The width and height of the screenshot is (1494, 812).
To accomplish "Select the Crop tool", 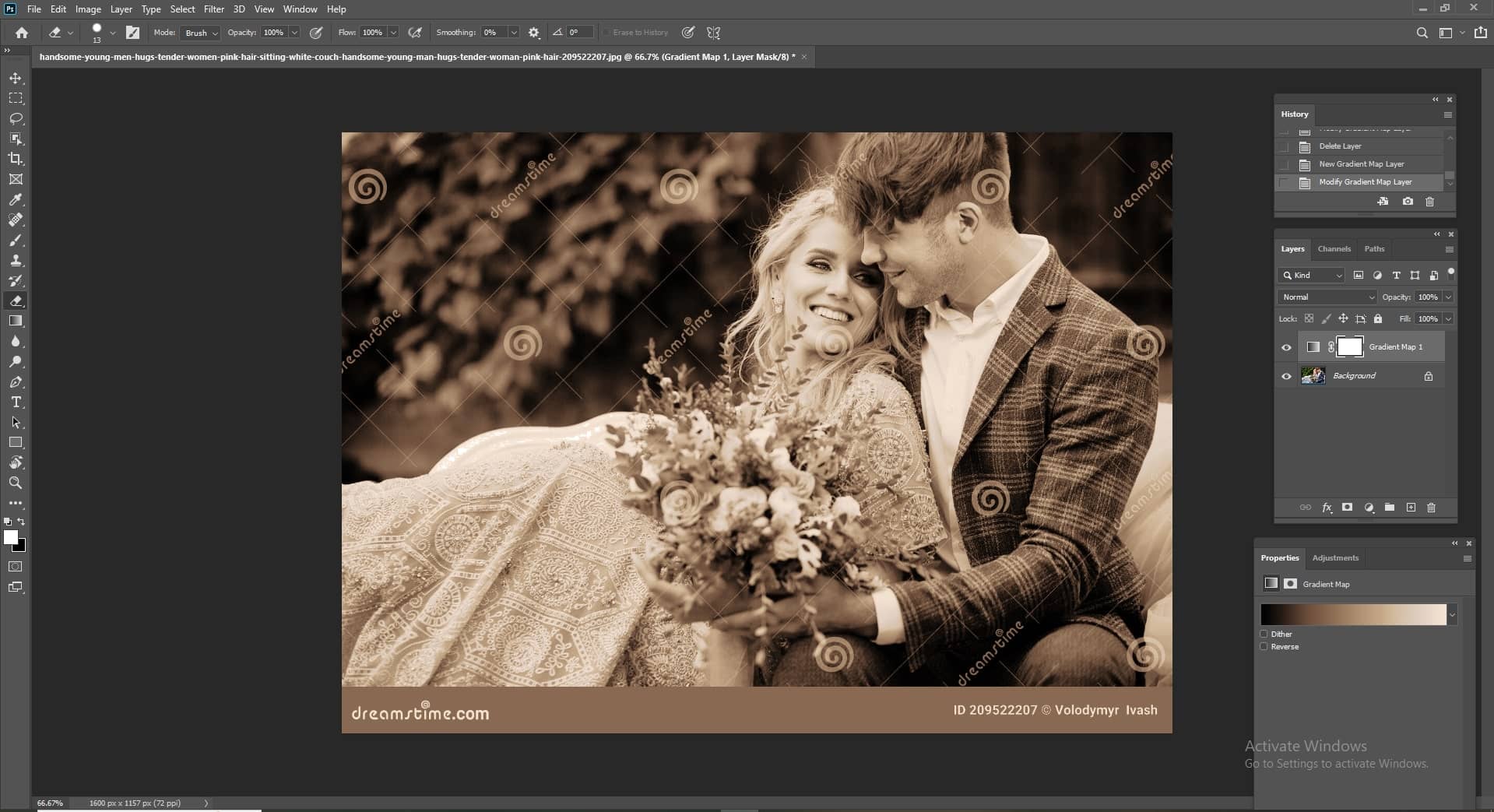I will [x=16, y=158].
